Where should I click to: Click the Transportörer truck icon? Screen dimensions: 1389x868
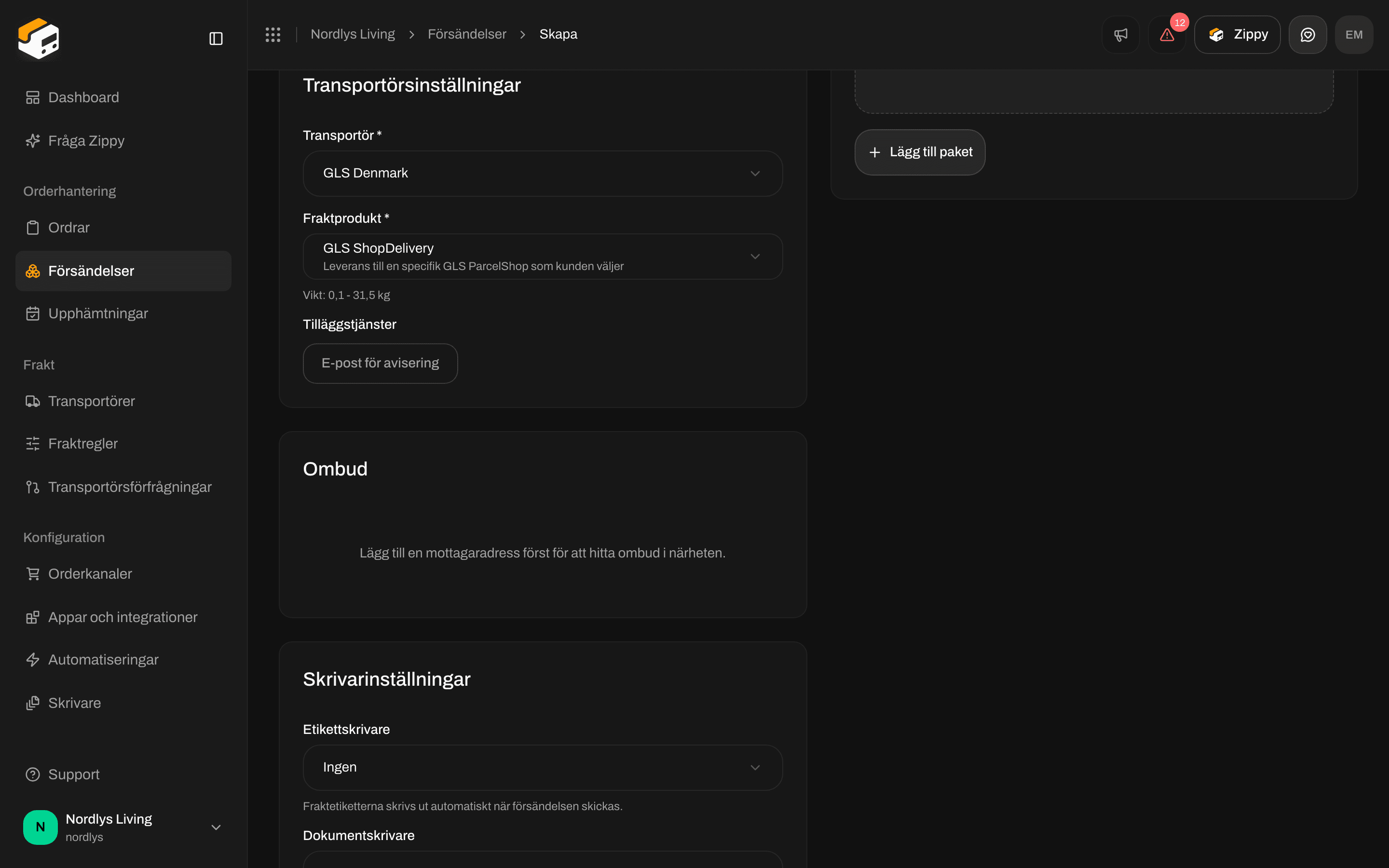33,401
